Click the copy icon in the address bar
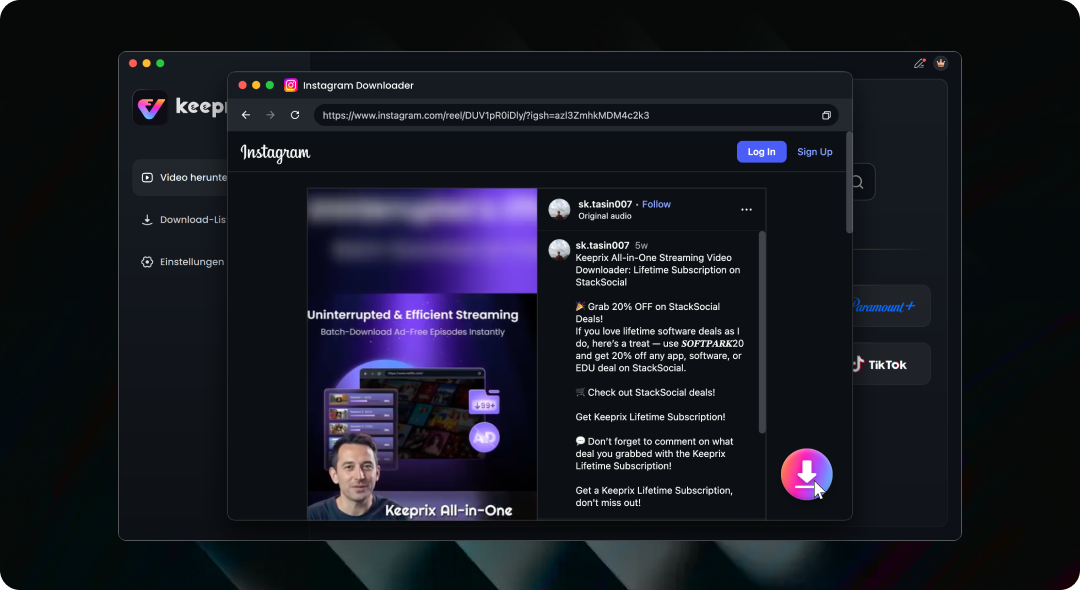 click(x=827, y=116)
